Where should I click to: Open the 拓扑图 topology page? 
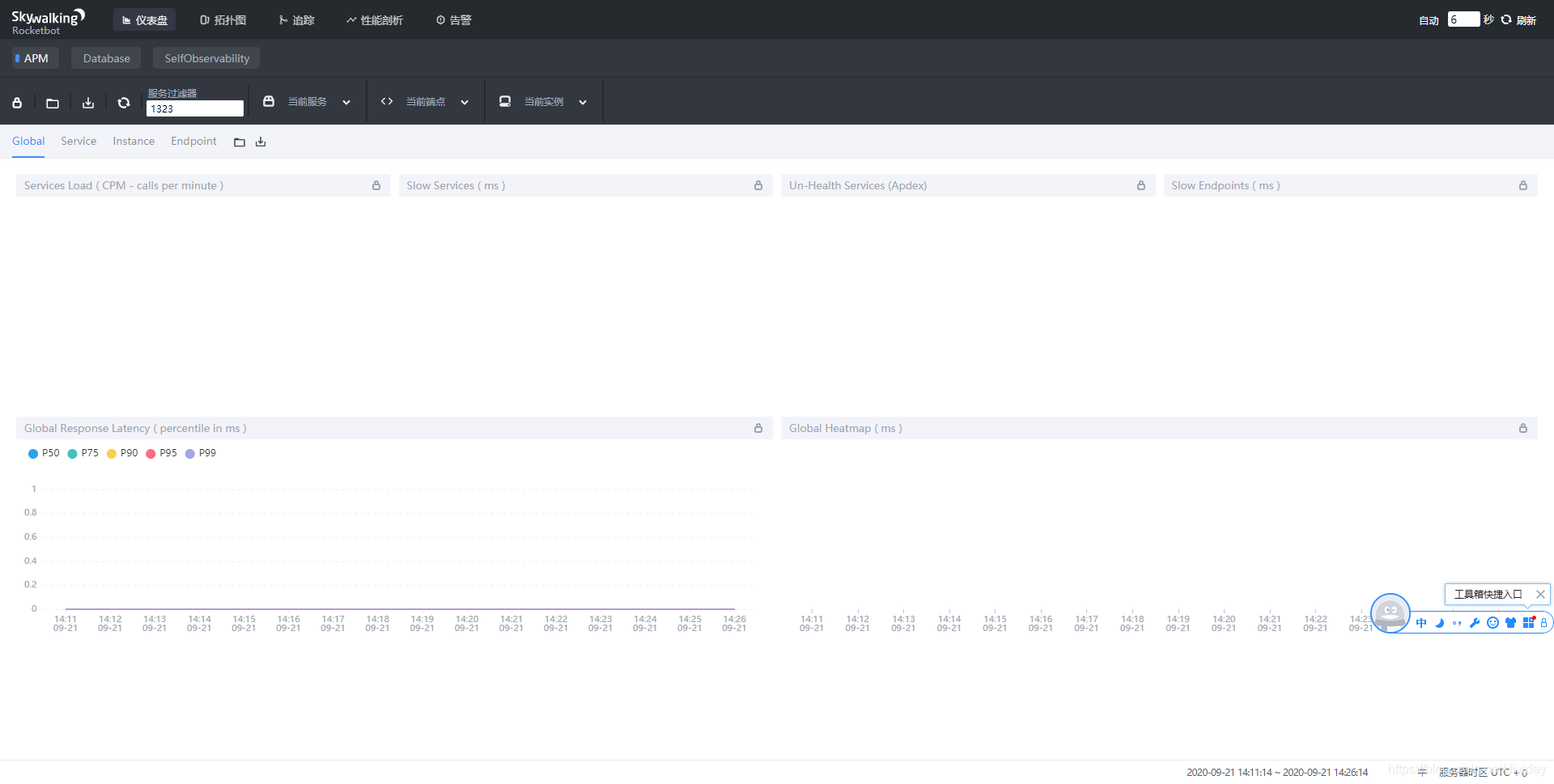pyautogui.click(x=223, y=20)
